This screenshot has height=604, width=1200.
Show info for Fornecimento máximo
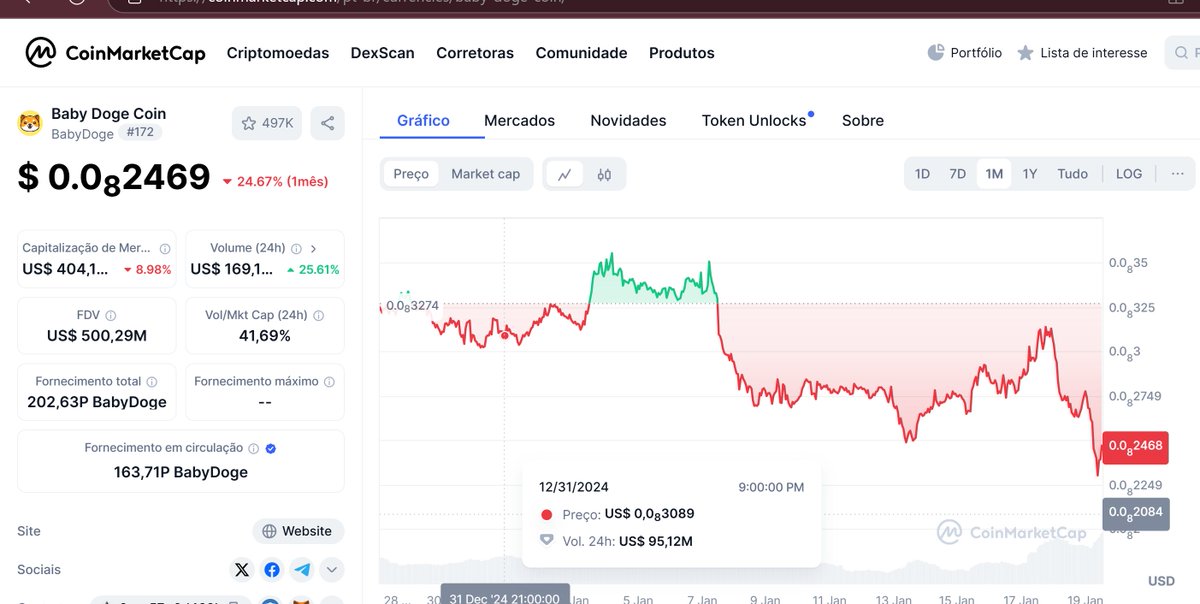[329, 382]
